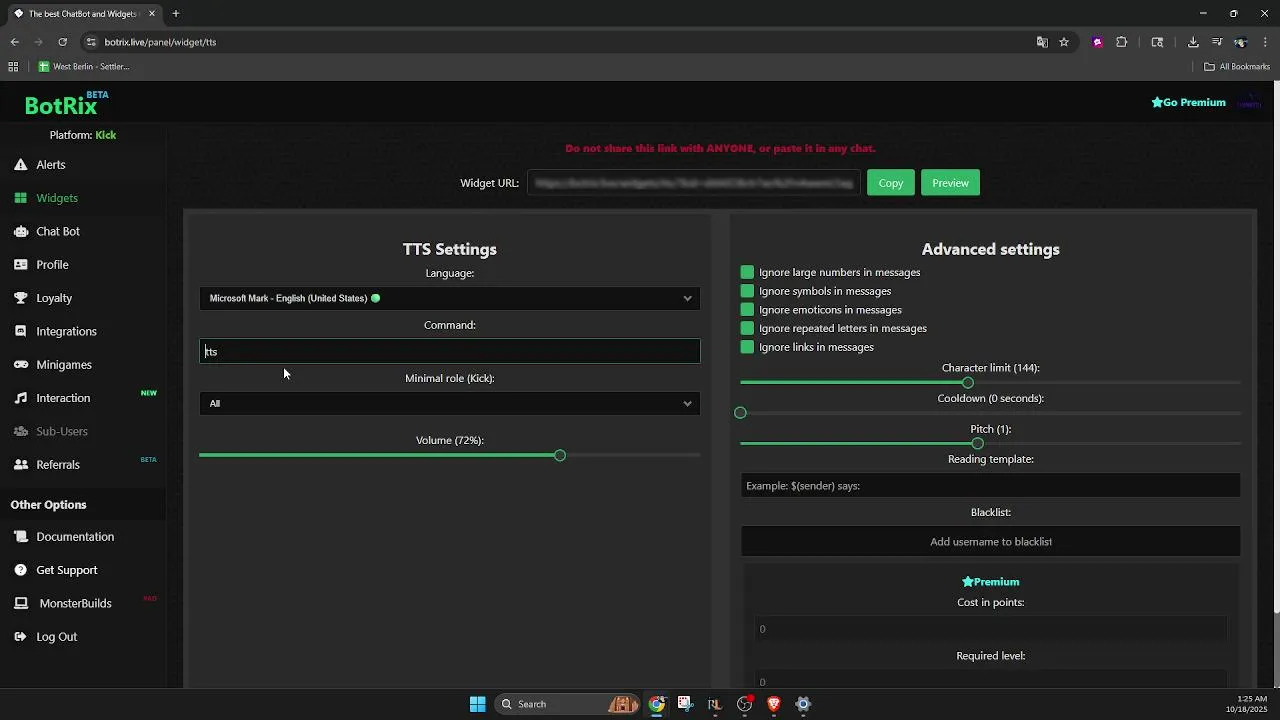1280x720 pixels.
Task: Toggle Ignore repeated letters in messages
Action: (x=747, y=328)
